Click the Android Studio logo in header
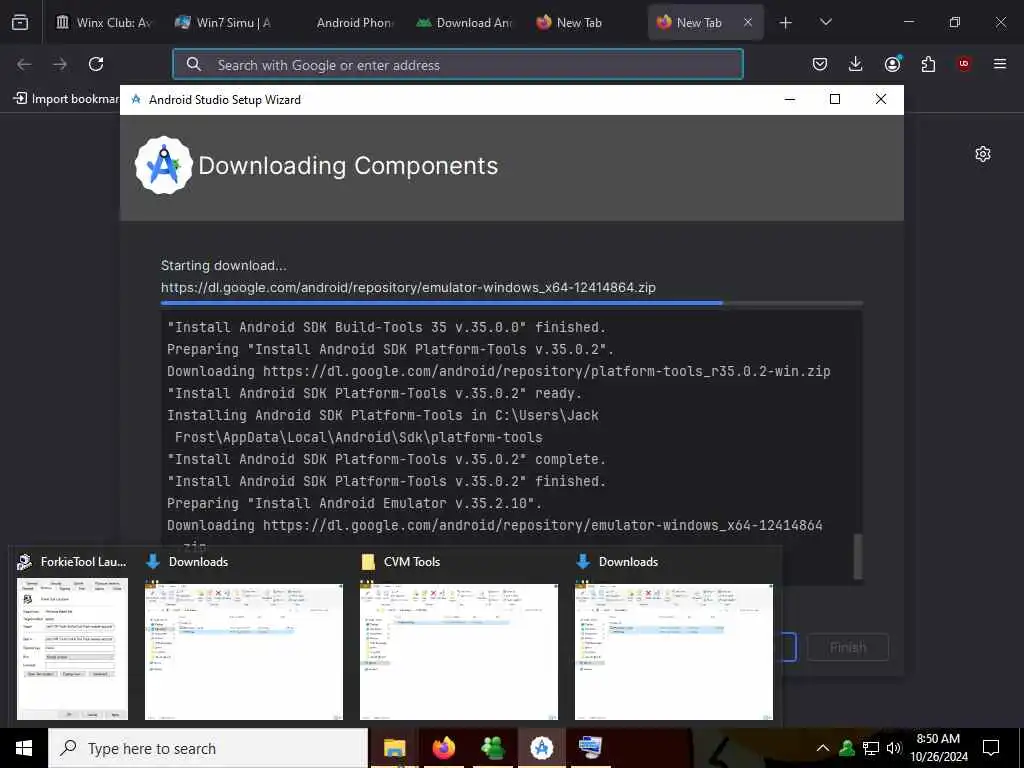 [164, 165]
